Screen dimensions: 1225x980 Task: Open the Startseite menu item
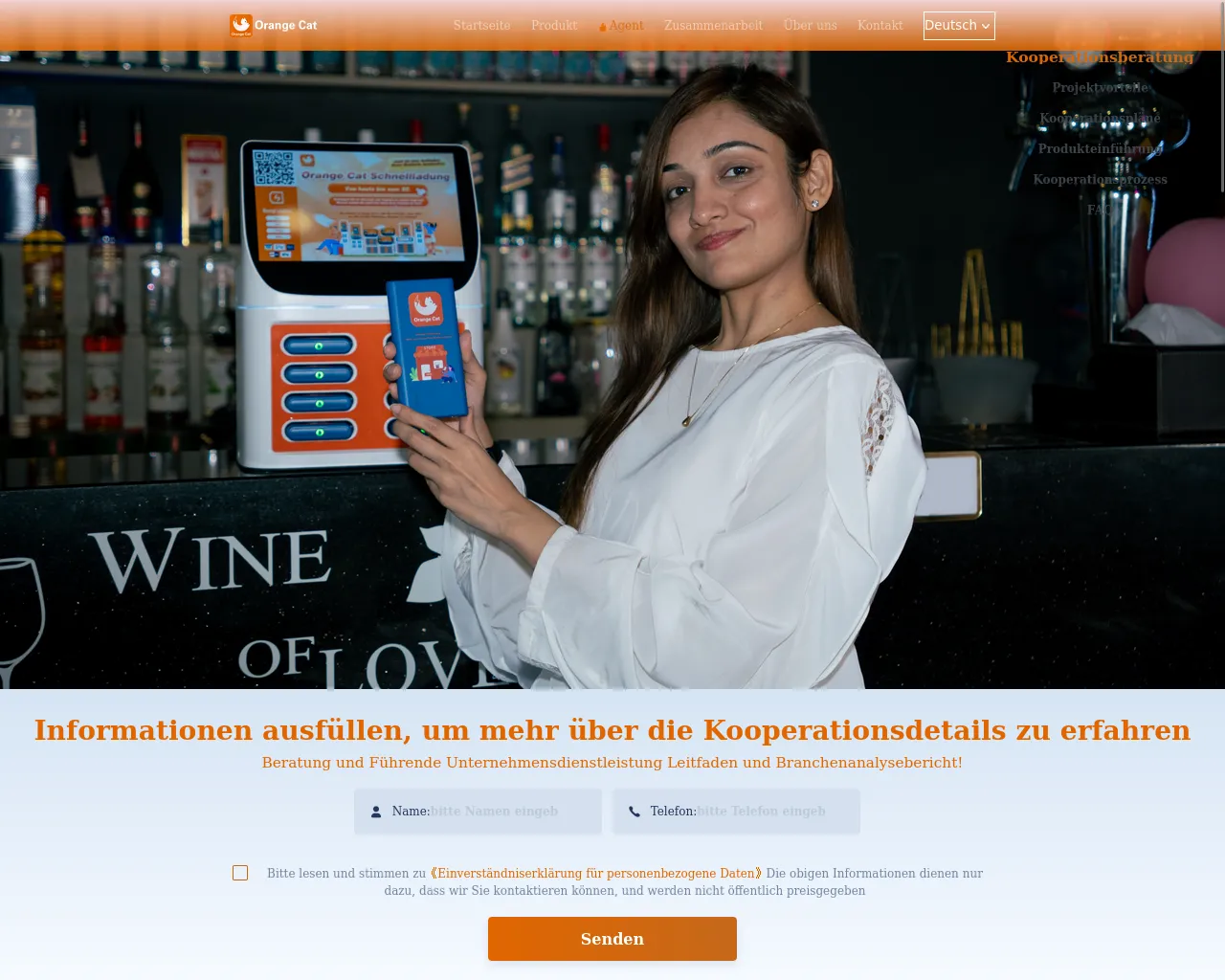point(481,26)
